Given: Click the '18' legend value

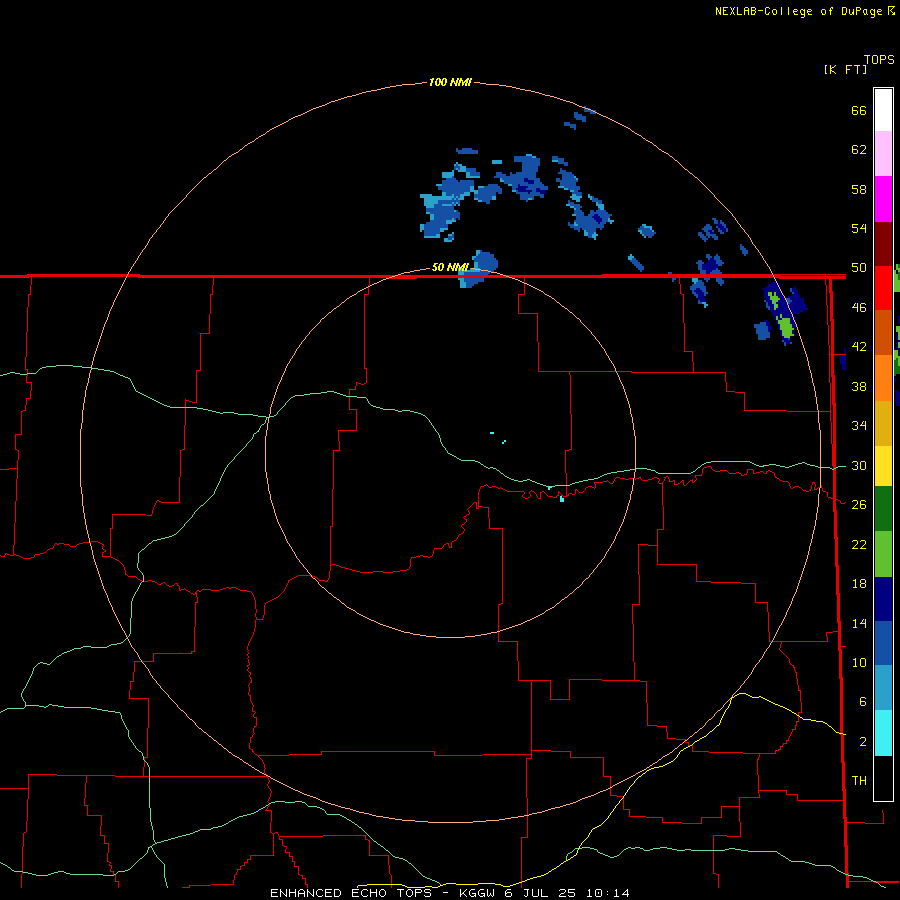Looking at the screenshot, I should pos(859,584).
